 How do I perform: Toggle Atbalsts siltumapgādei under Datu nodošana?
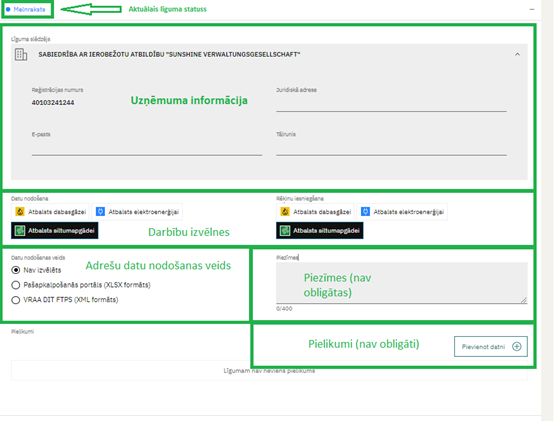[54, 231]
